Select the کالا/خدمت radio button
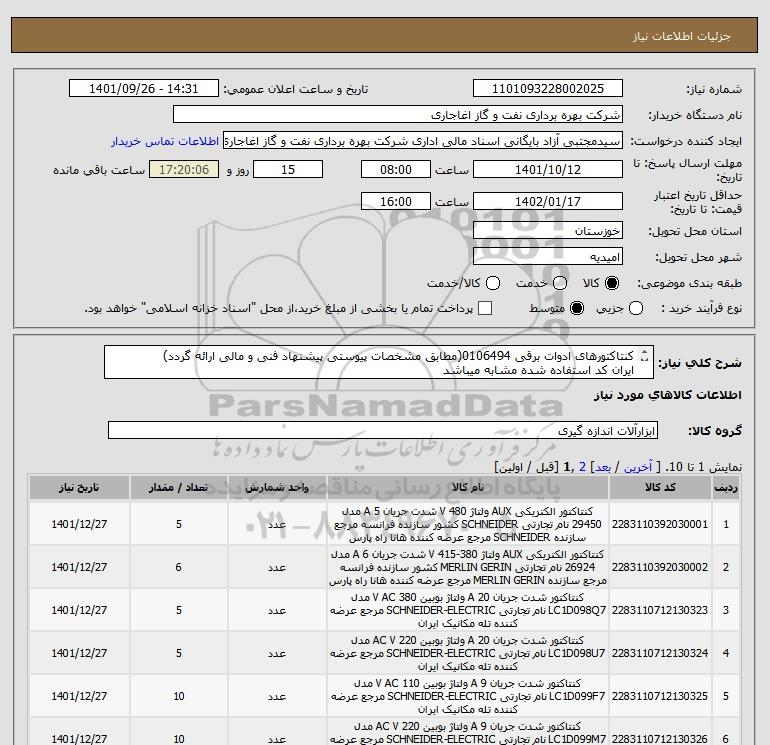The image size is (770, 745). (493, 283)
